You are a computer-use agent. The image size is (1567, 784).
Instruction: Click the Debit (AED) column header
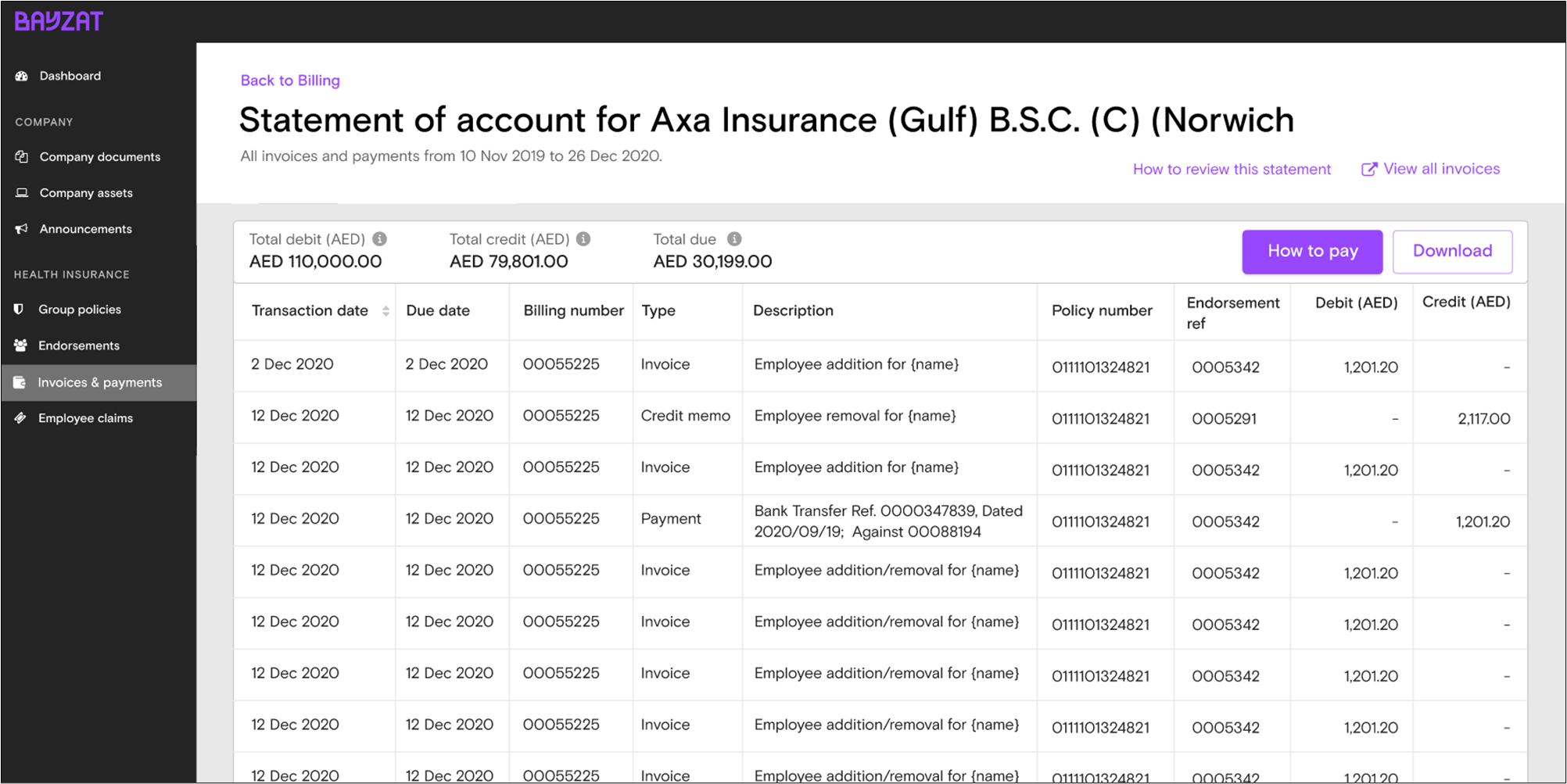(x=1356, y=303)
